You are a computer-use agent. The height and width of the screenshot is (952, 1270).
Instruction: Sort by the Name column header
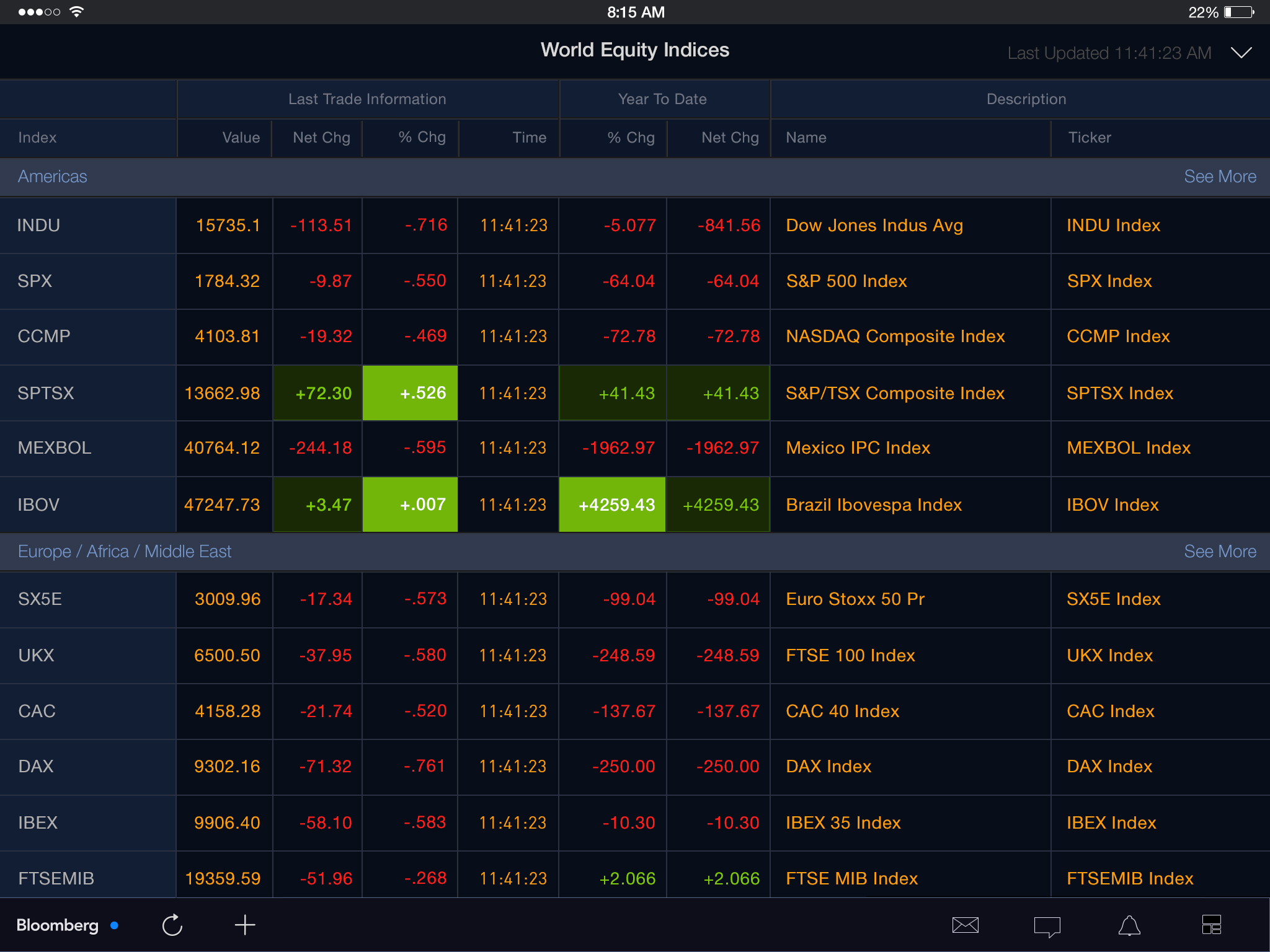806,138
